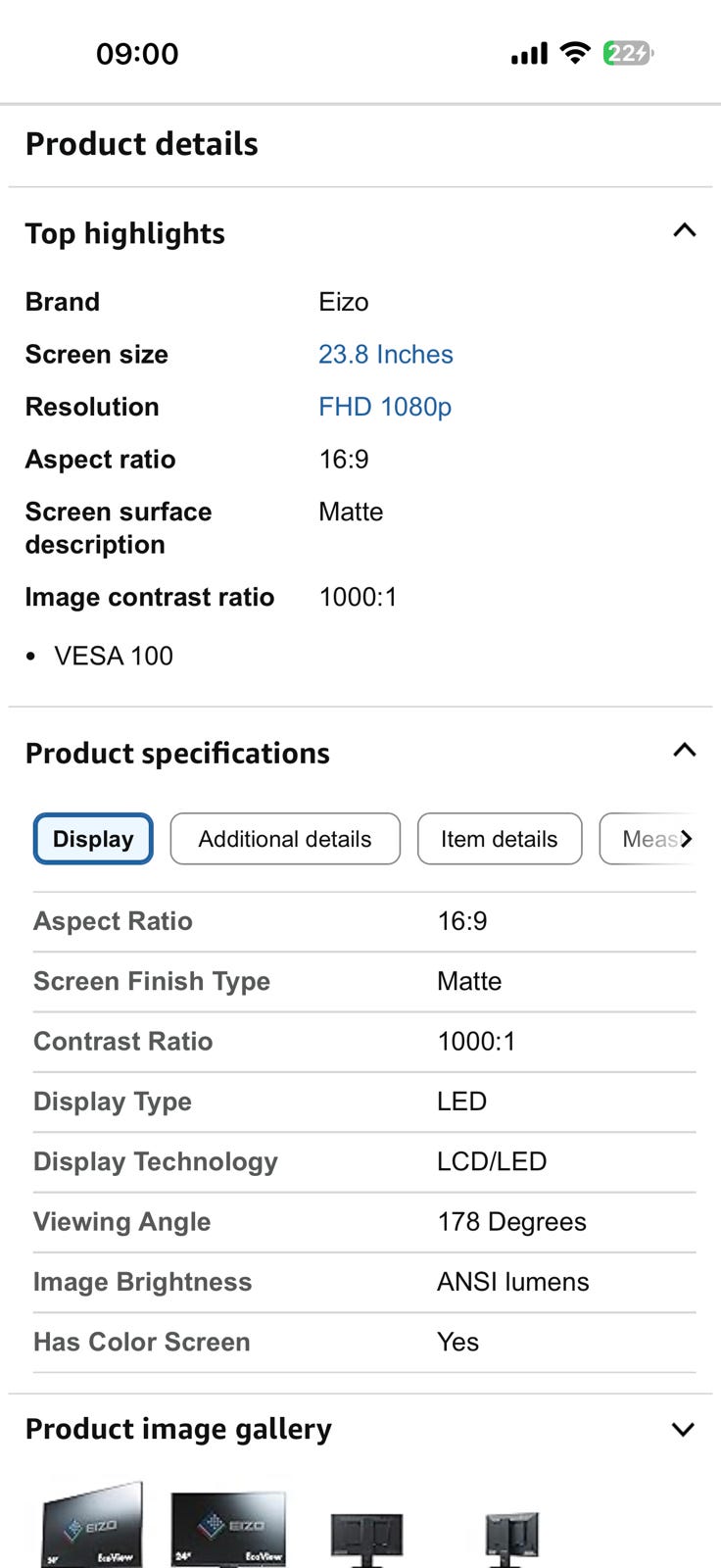This screenshot has height=1568, width=721.
Task: Switch to the Additional details tab
Action: (x=285, y=839)
